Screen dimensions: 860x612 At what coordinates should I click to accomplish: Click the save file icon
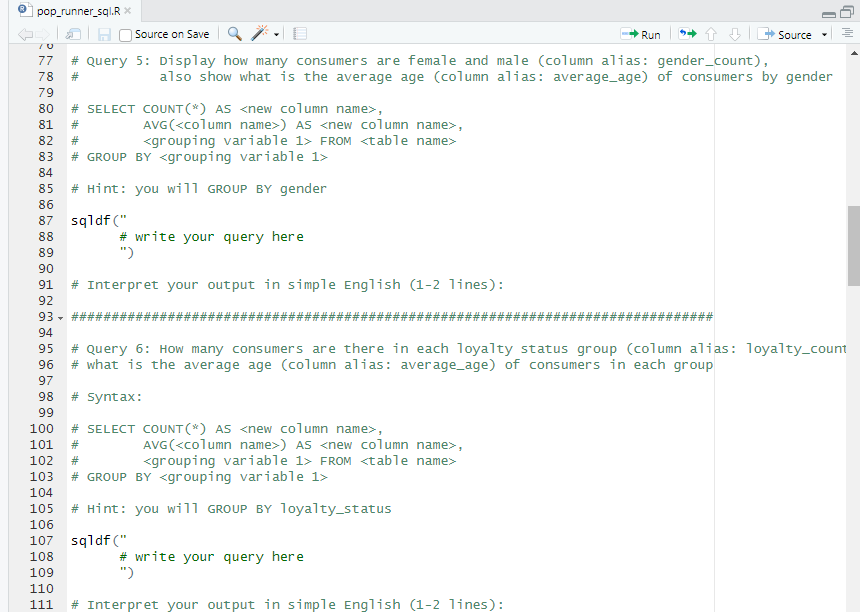[104, 33]
